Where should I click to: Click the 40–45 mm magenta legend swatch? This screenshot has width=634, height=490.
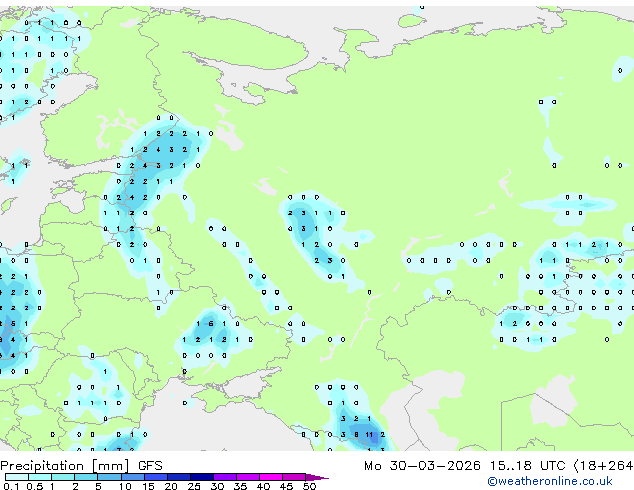point(271,477)
